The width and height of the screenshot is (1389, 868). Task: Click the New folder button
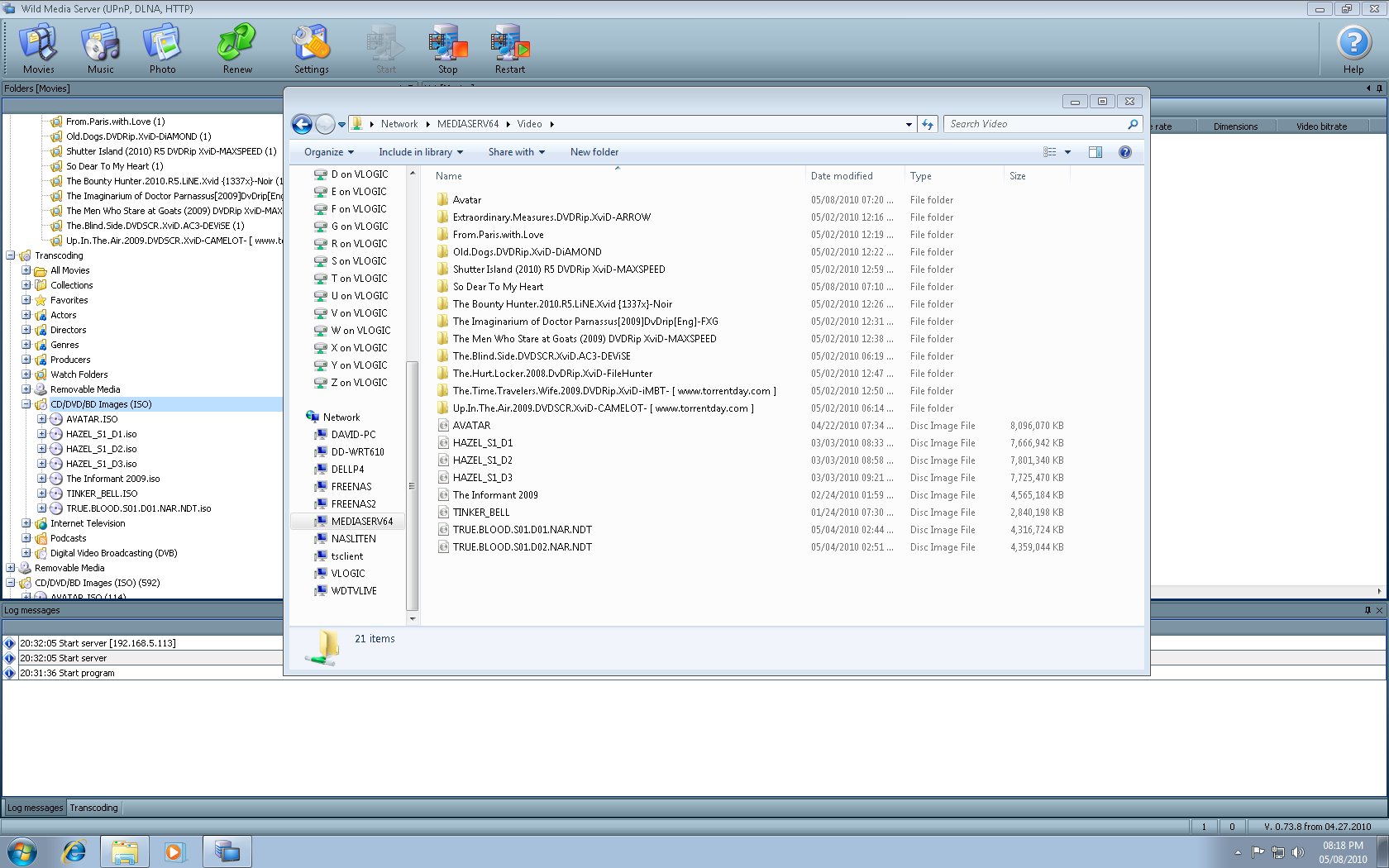pos(594,152)
